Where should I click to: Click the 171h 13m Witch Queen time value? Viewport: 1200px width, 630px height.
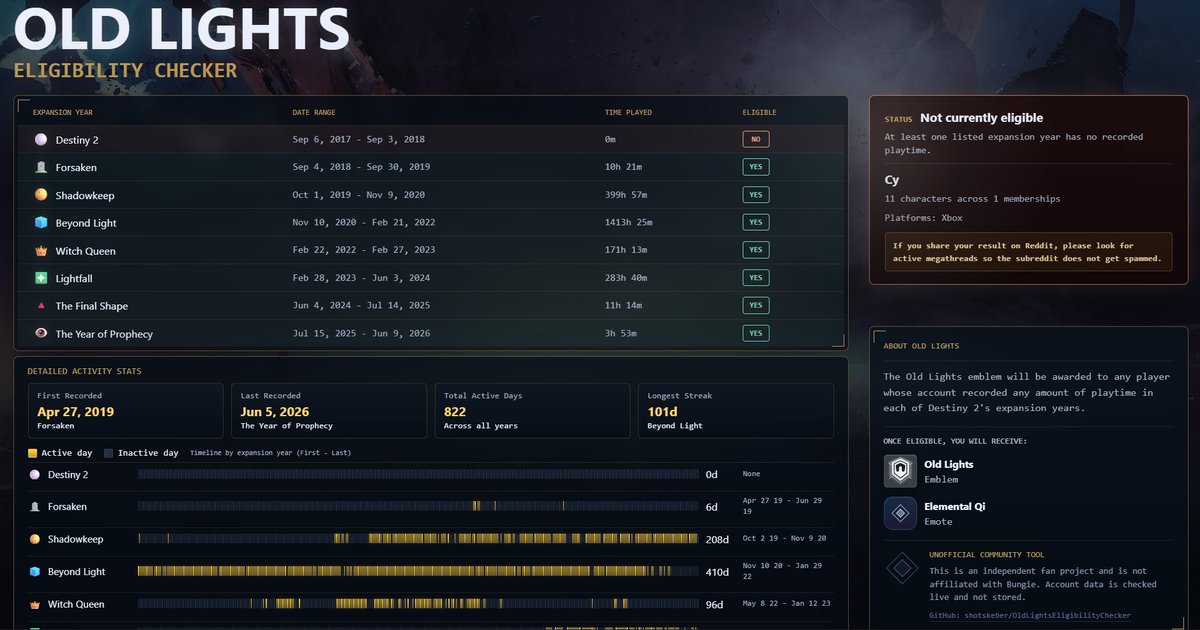(627, 250)
